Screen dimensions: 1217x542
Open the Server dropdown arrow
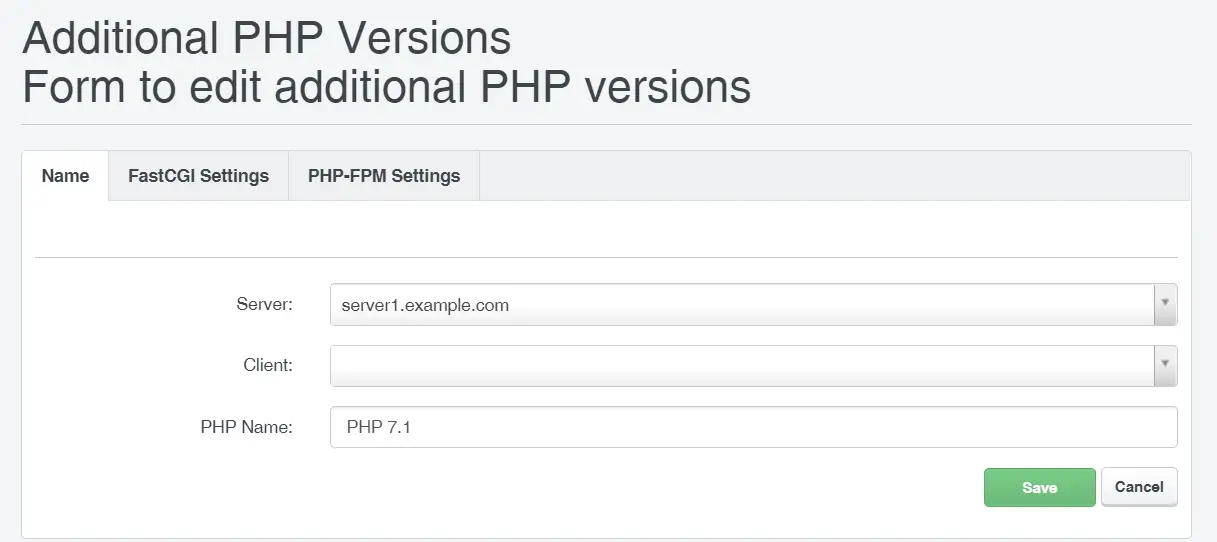1165,305
